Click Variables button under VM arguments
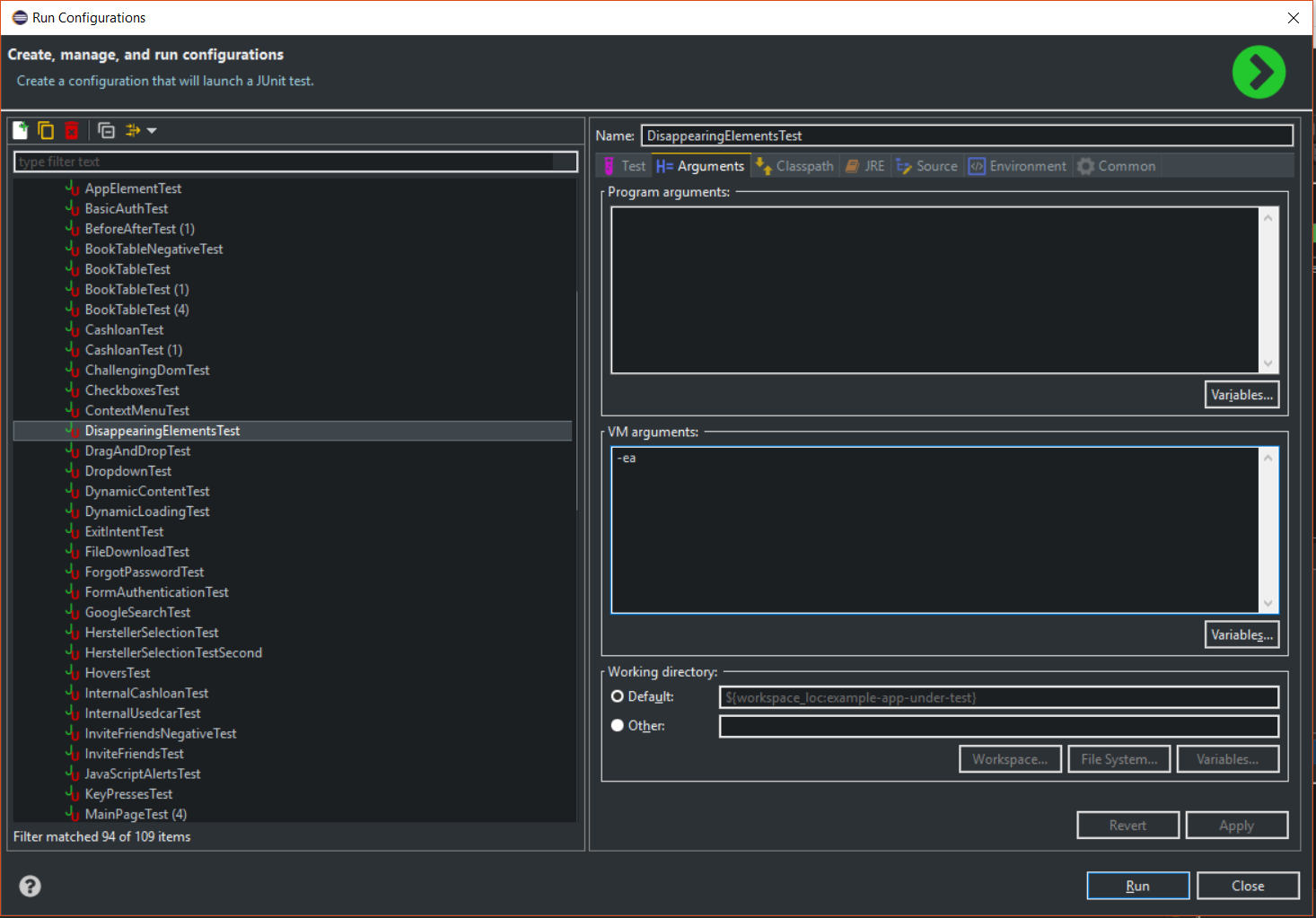This screenshot has height=918, width=1316. point(1241,634)
